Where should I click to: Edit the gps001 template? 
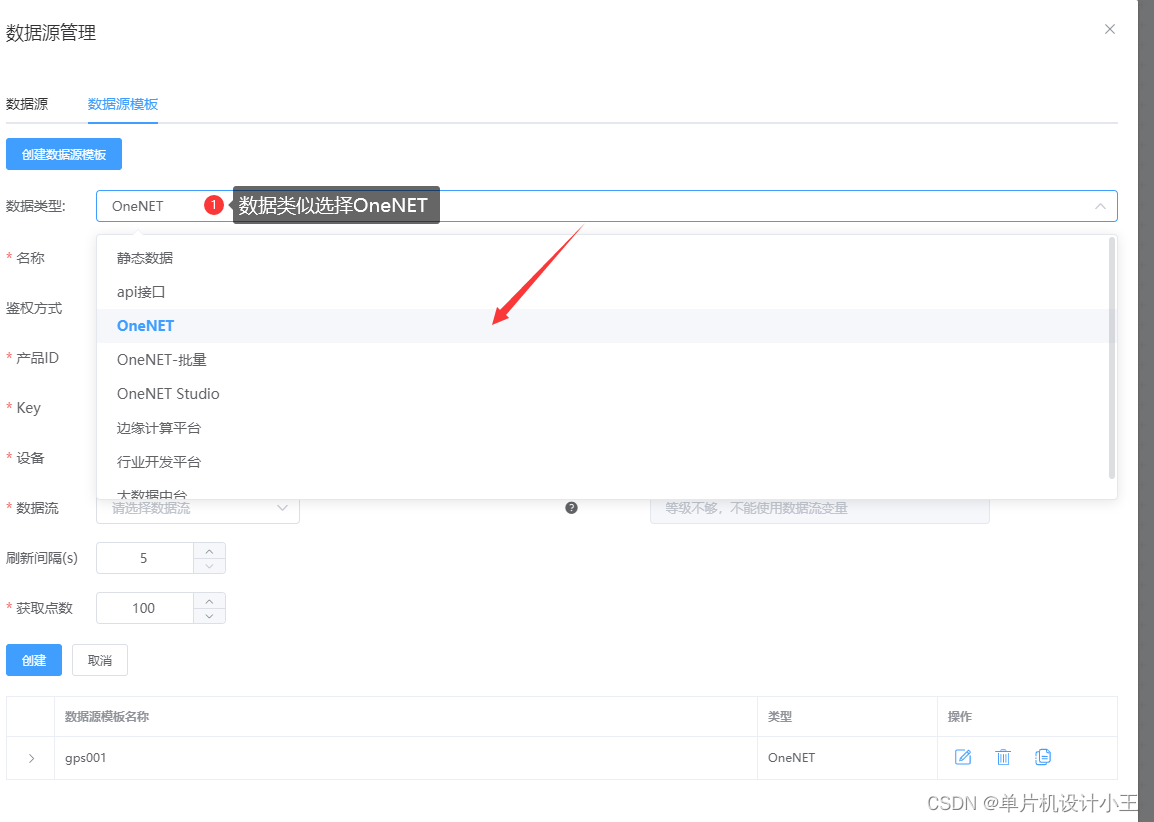(963, 757)
